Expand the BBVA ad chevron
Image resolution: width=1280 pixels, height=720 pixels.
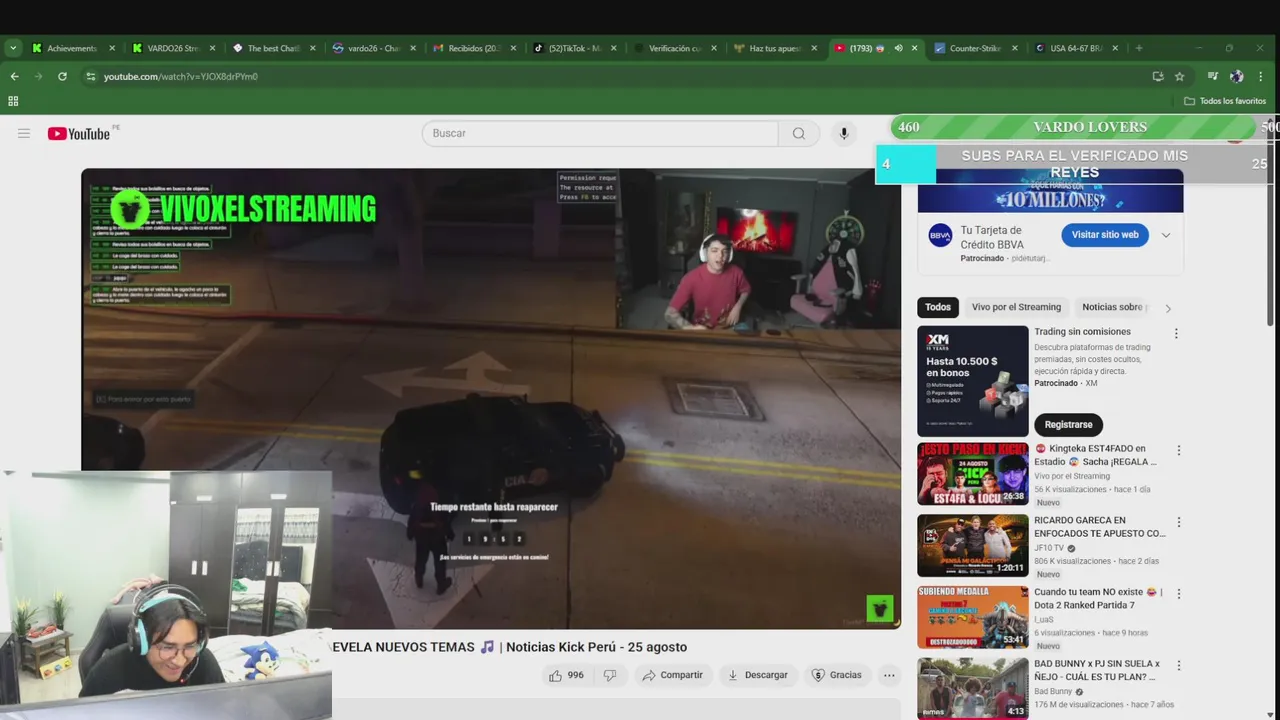click(x=1166, y=236)
